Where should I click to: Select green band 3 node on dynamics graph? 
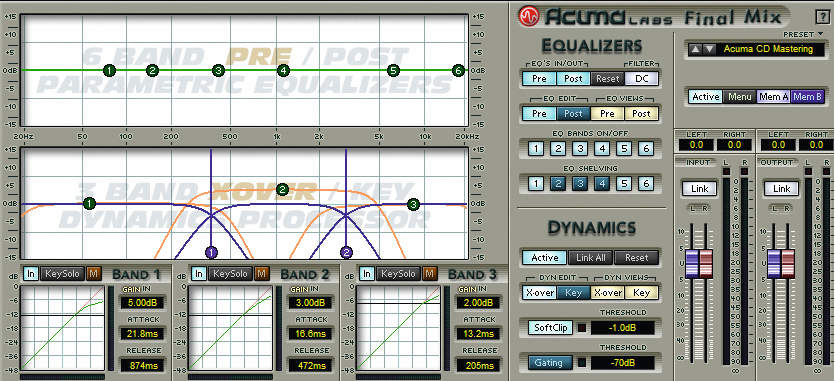pos(413,204)
